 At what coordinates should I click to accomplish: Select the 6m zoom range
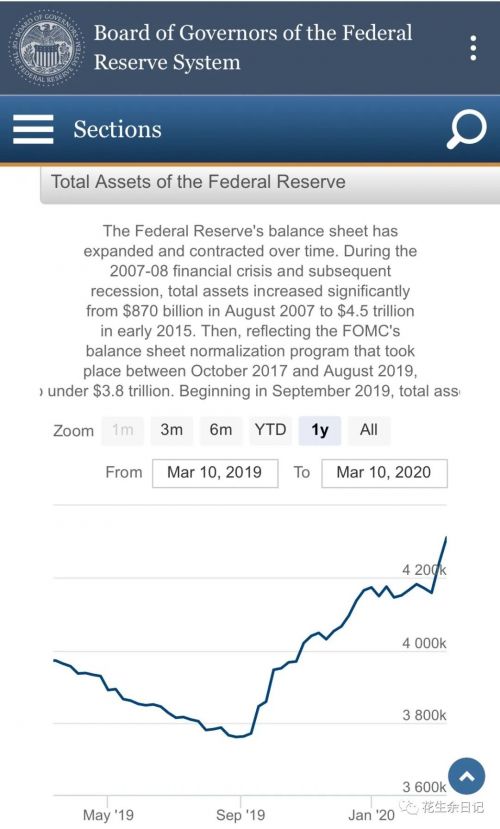point(221,430)
